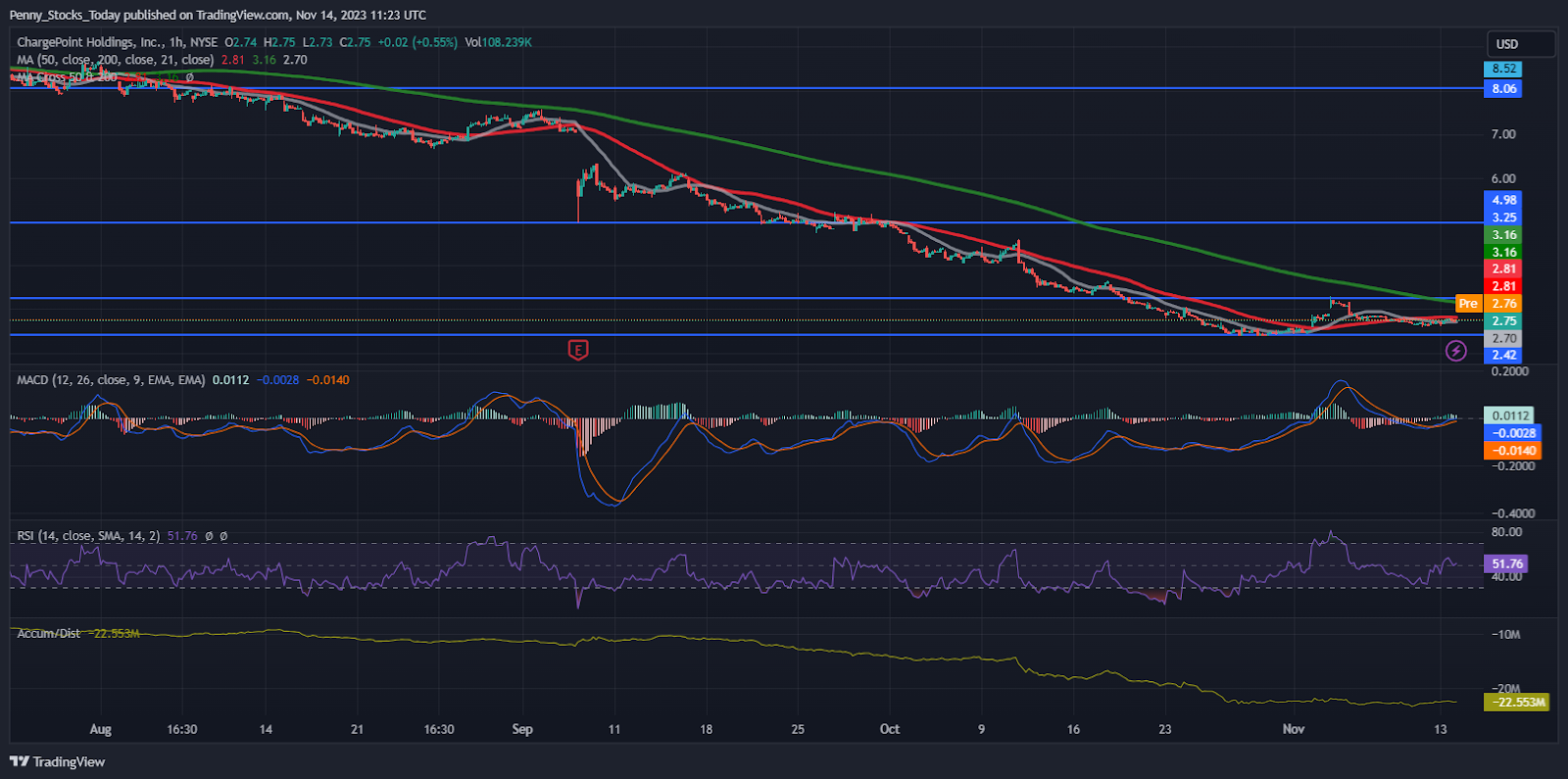
Task: Click the Nov label on time axis
Action: click(1294, 729)
